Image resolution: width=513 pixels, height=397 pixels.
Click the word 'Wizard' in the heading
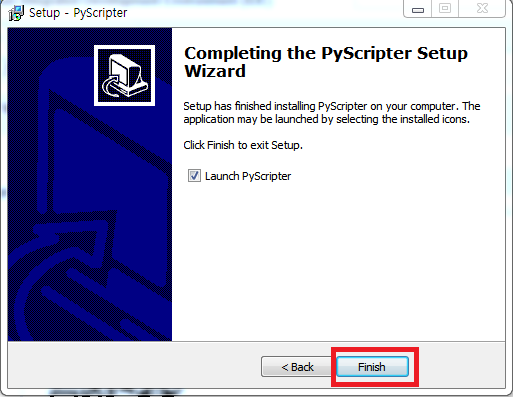215,71
